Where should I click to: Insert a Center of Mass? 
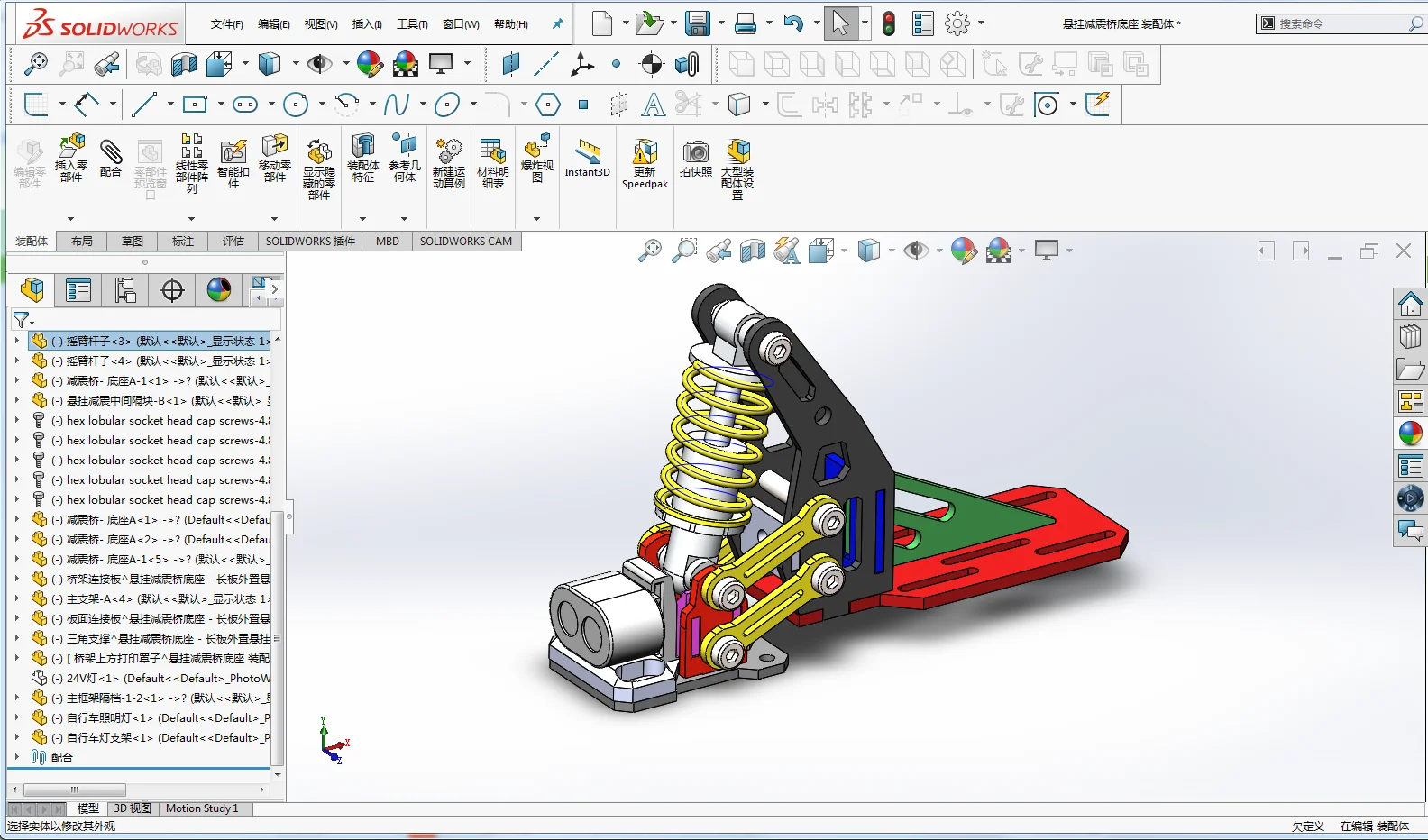(651, 64)
